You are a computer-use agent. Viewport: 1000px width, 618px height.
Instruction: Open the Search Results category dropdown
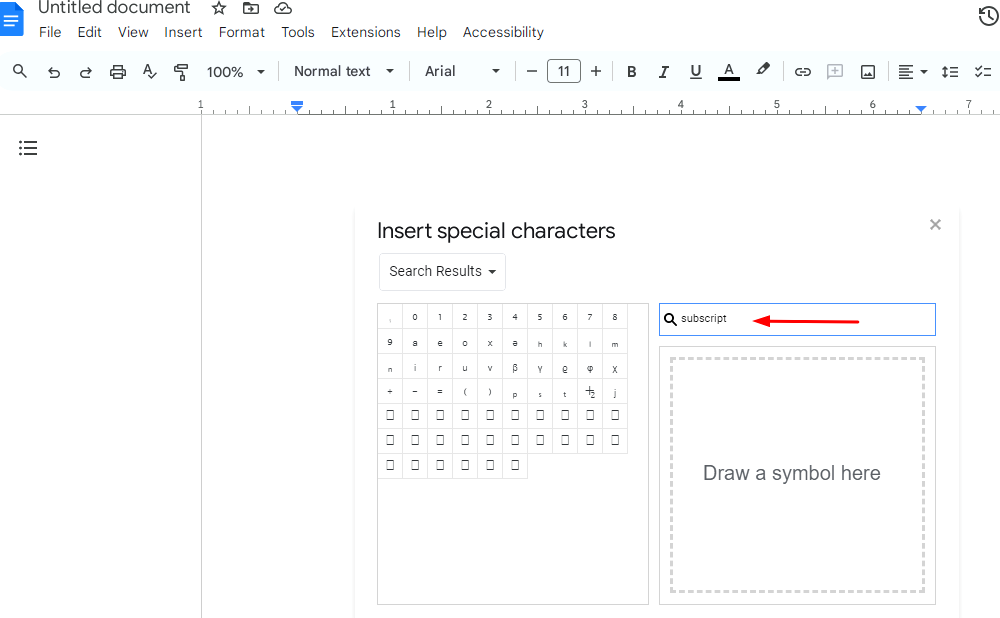442,271
